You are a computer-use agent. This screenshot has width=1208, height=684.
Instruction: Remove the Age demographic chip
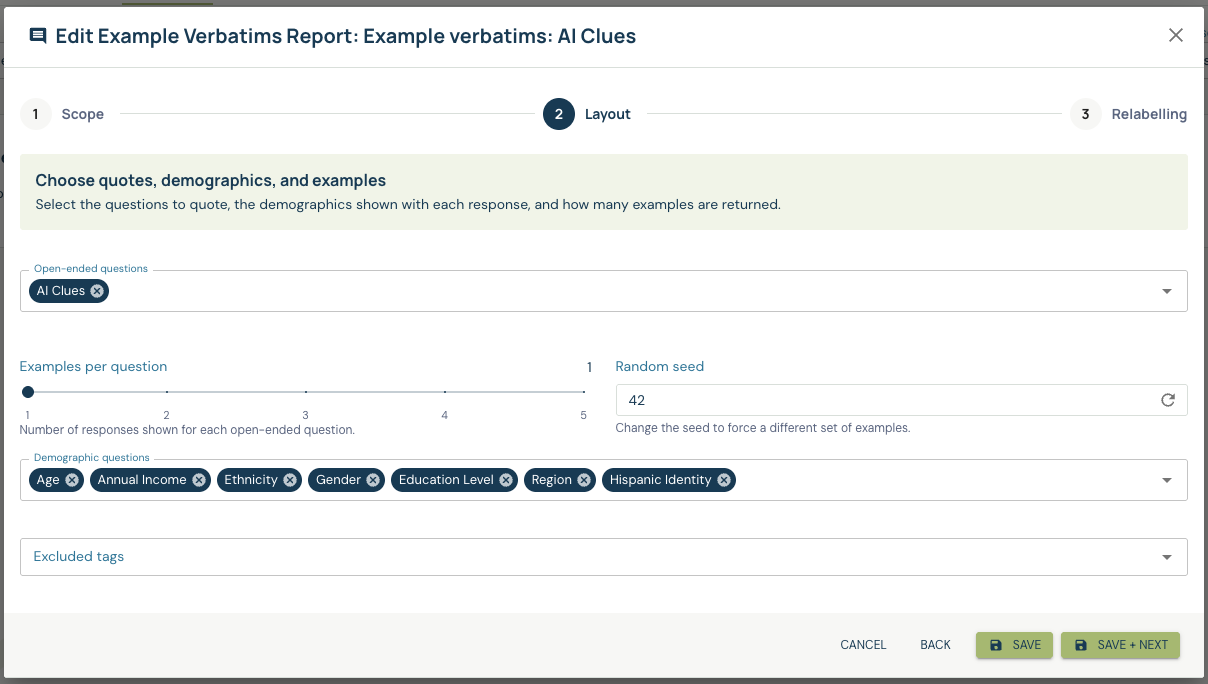72,480
